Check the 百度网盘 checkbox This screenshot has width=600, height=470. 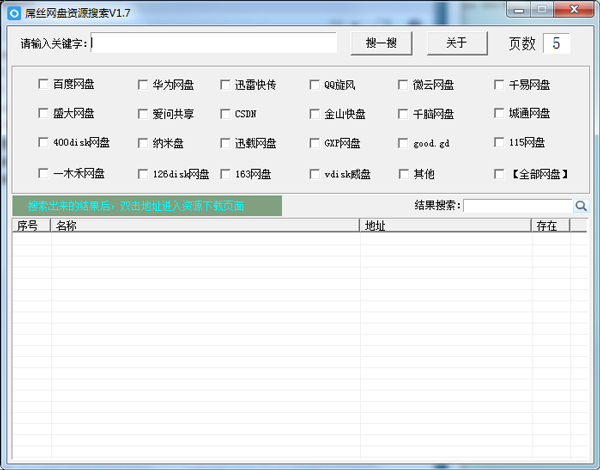(x=43, y=85)
